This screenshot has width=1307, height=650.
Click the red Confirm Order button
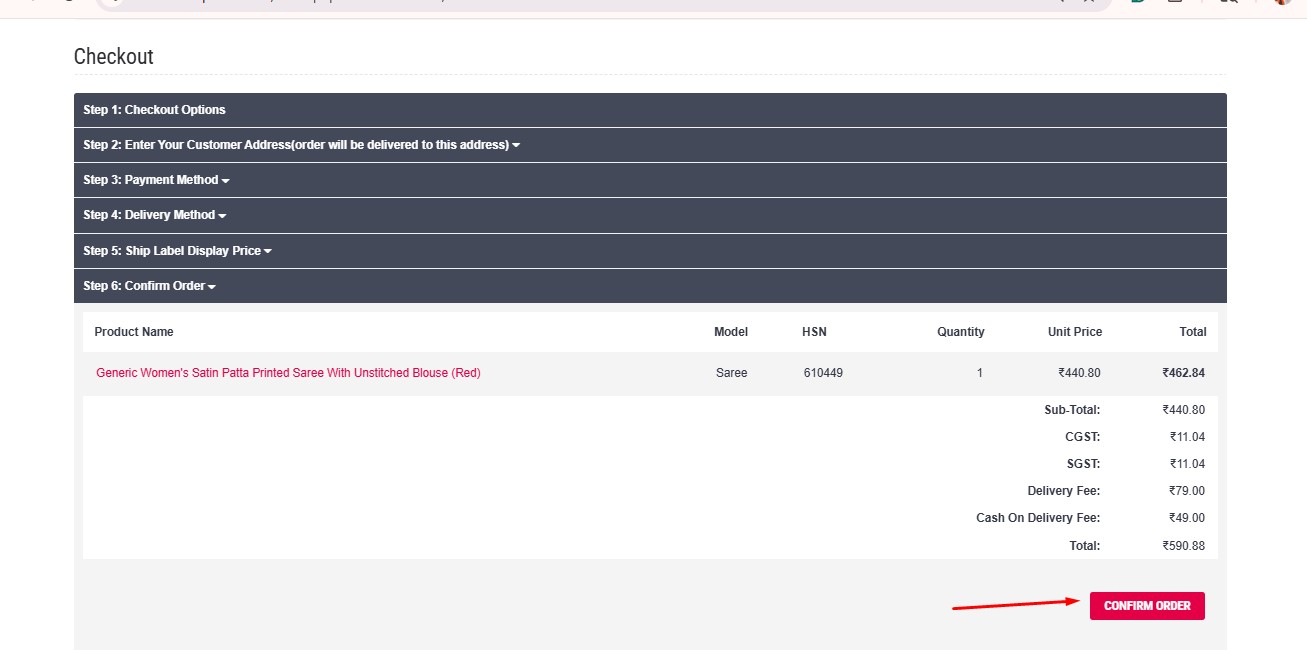point(1146,606)
